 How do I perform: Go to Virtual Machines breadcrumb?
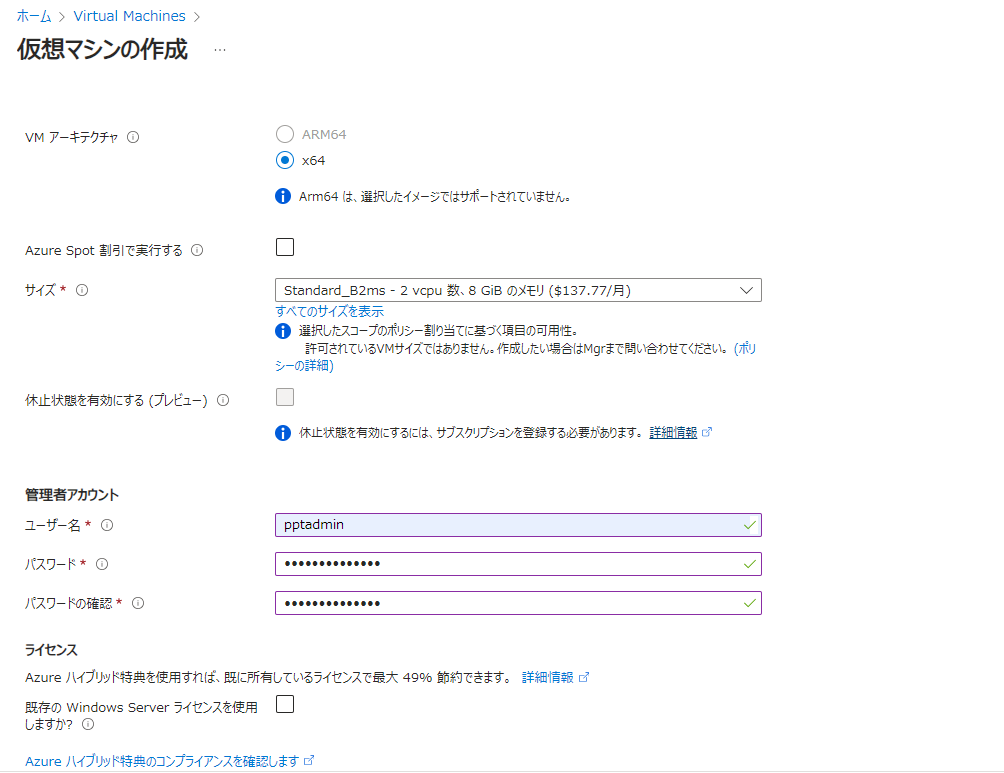[x=129, y=16]
